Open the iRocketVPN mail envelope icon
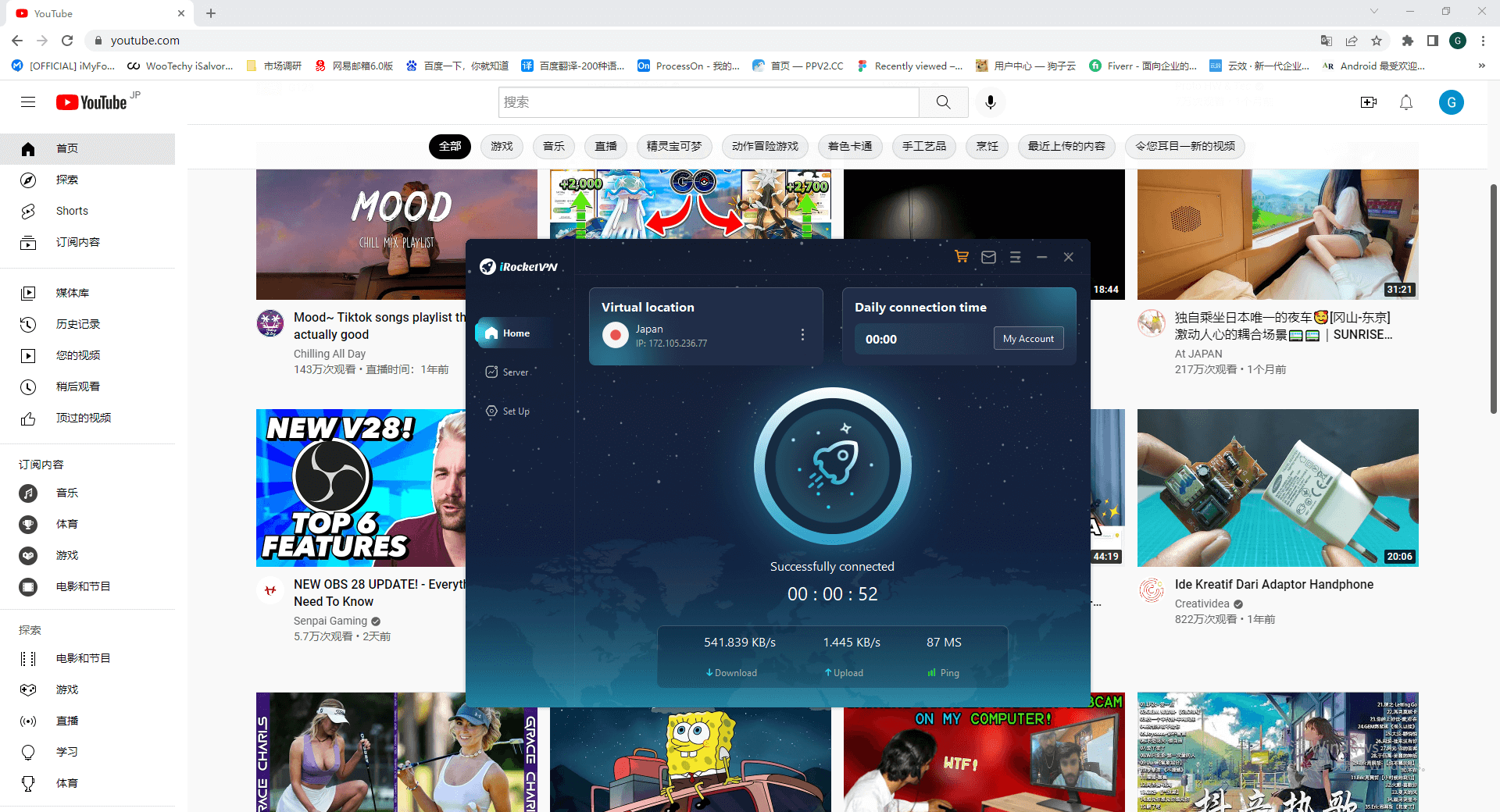 988,257
